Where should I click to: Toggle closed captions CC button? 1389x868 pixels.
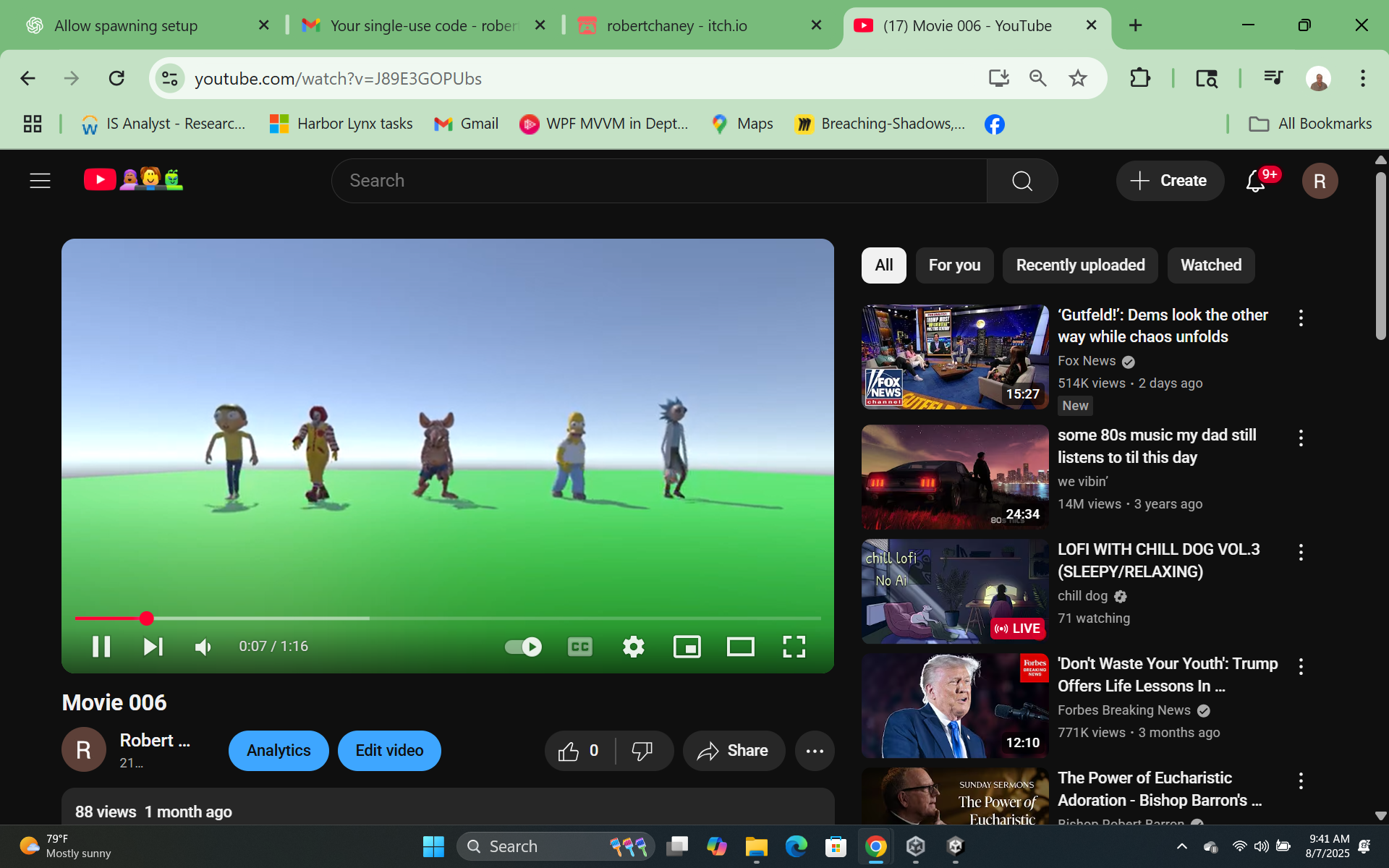point(580,646)
